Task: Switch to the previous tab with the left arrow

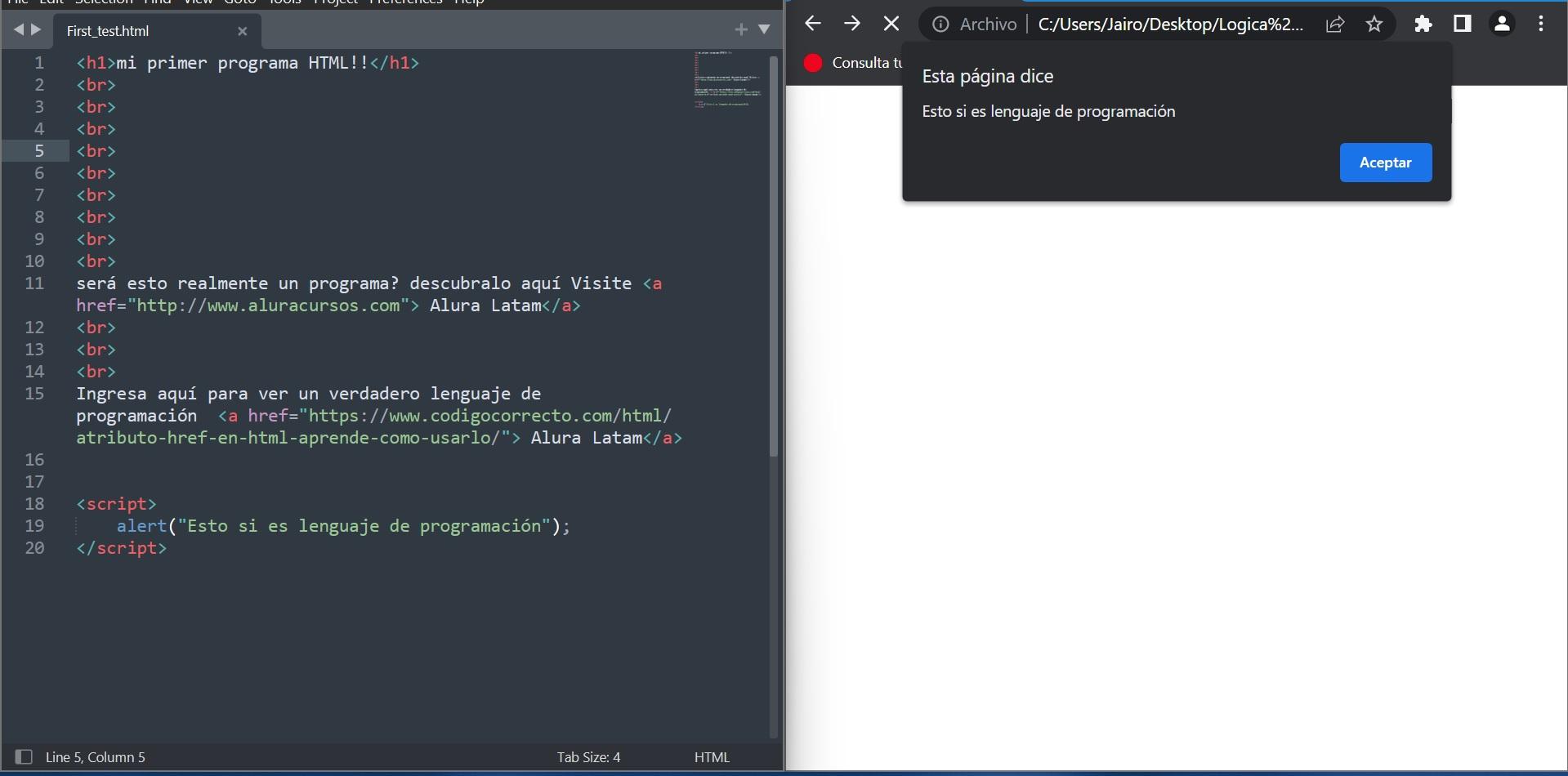Action: pos(19,30)
